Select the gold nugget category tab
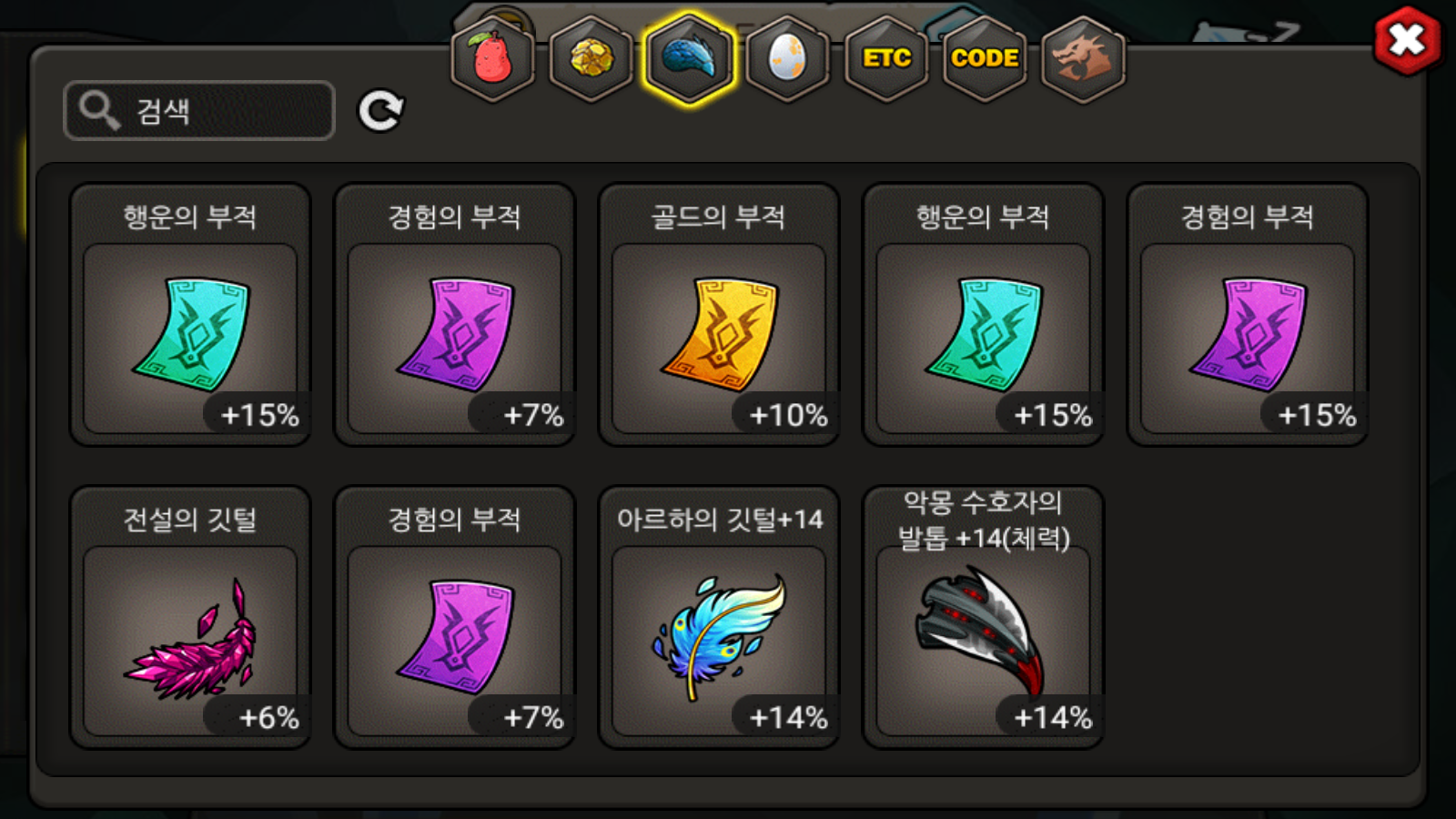The image size is (1456, 819). tap(591, 58)
